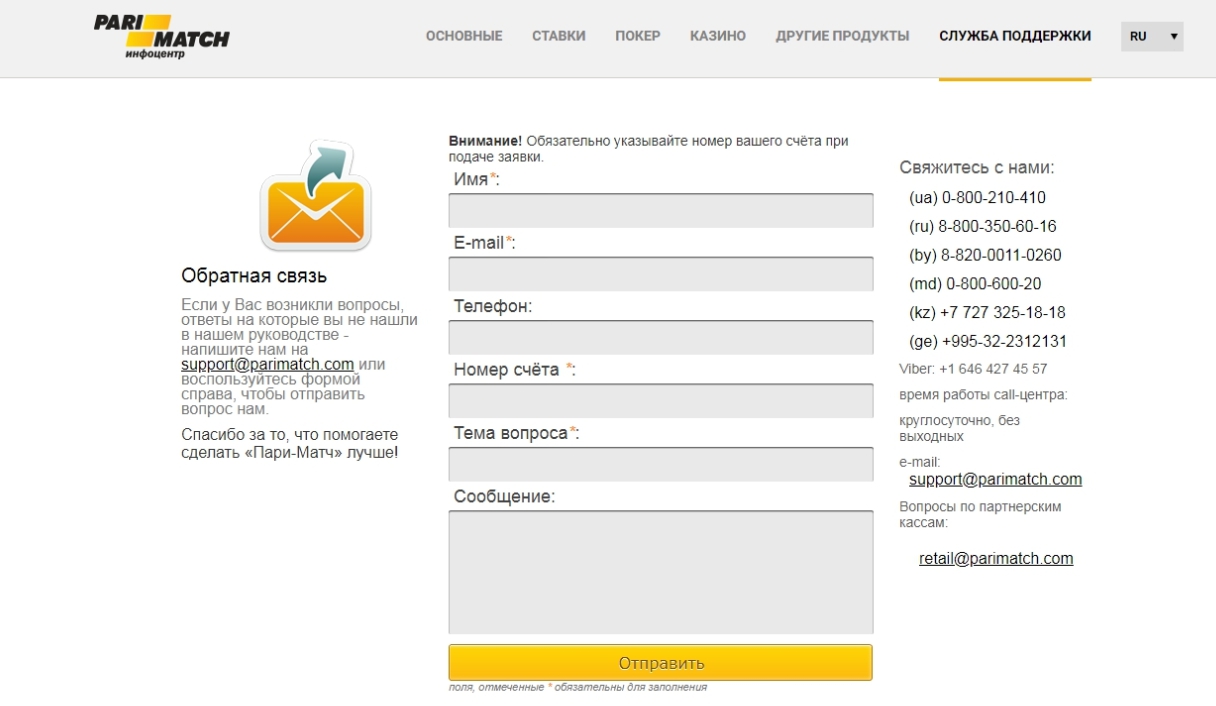Click into the E-mail input field

[660, 274]
